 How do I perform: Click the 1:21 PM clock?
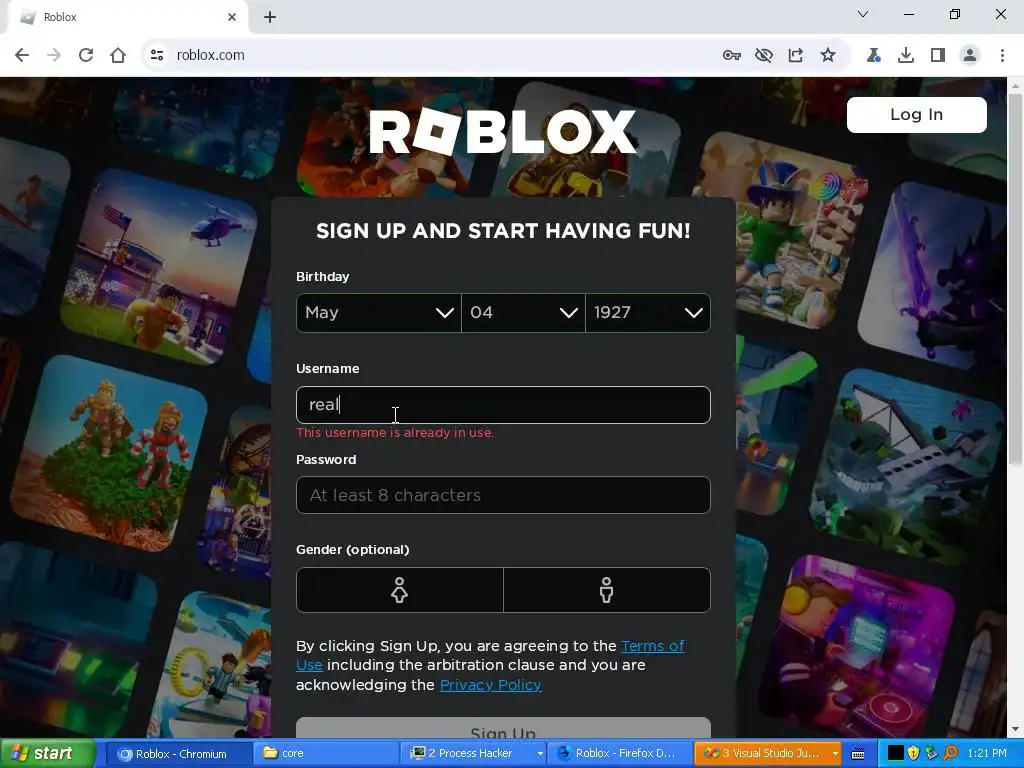987,754
